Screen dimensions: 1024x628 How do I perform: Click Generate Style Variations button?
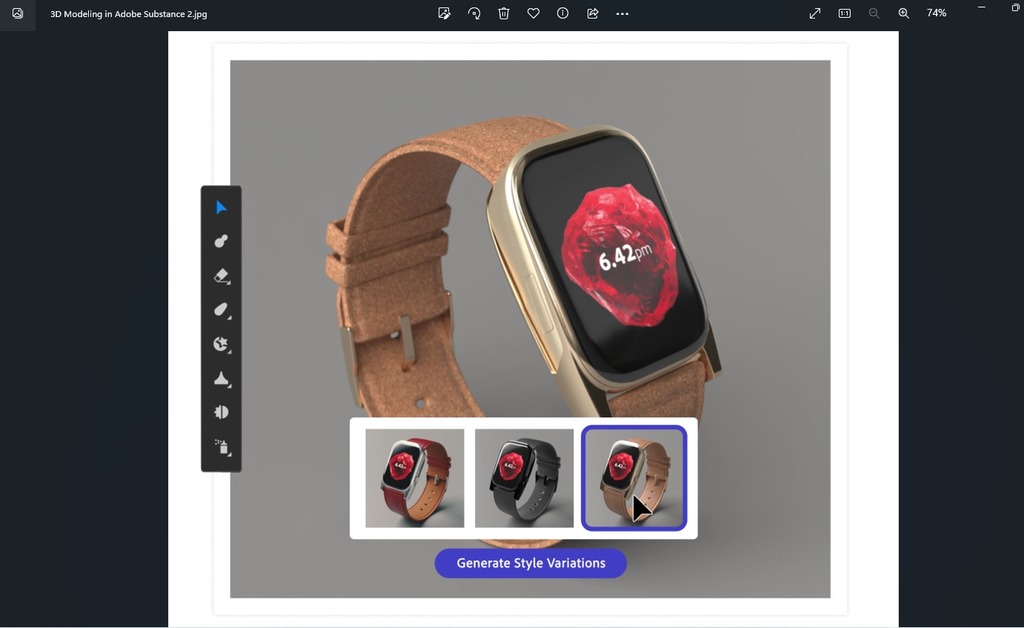coord(530,563)
